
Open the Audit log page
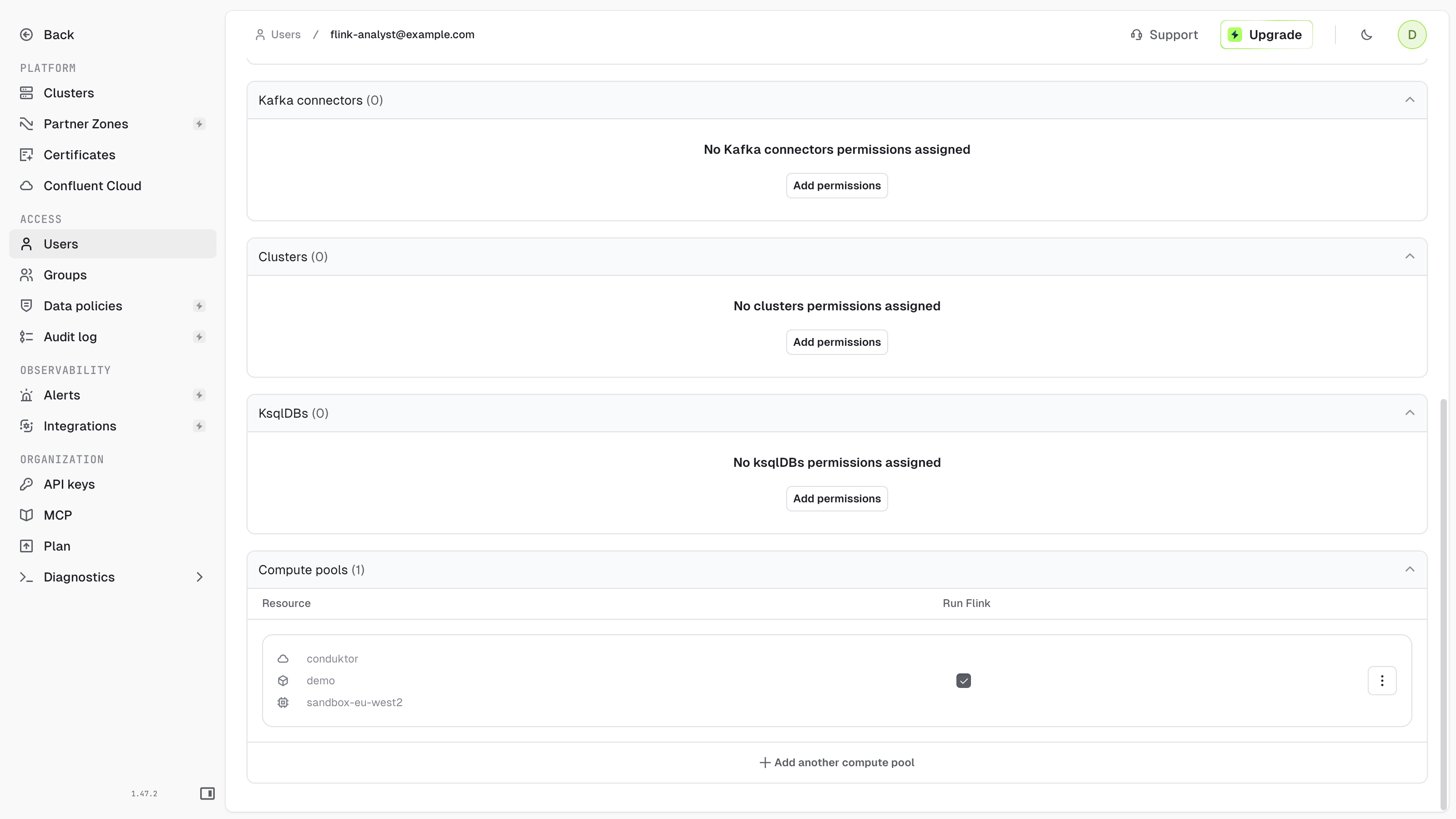(x=112, y=337)
